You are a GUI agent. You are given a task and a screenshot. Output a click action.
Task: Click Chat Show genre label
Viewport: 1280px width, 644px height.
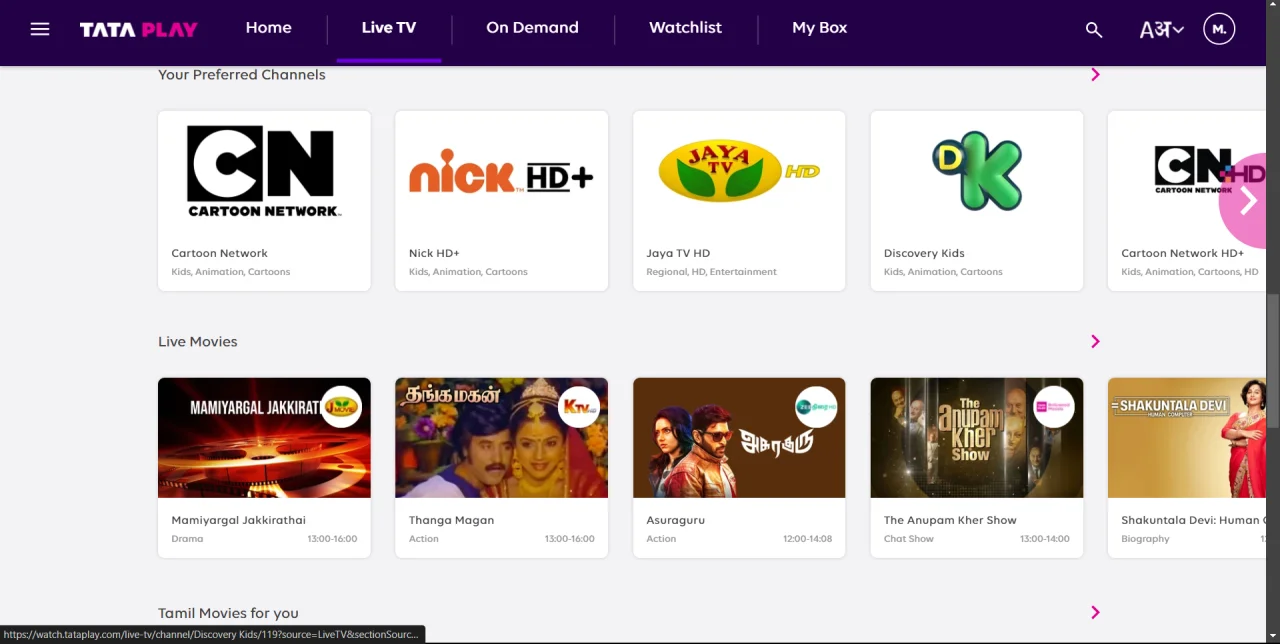(908, 539)
